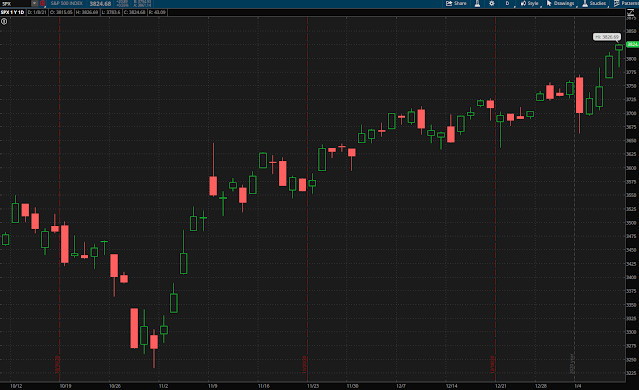Click the S&P 500 INDEX name

(x=66, y=4)
